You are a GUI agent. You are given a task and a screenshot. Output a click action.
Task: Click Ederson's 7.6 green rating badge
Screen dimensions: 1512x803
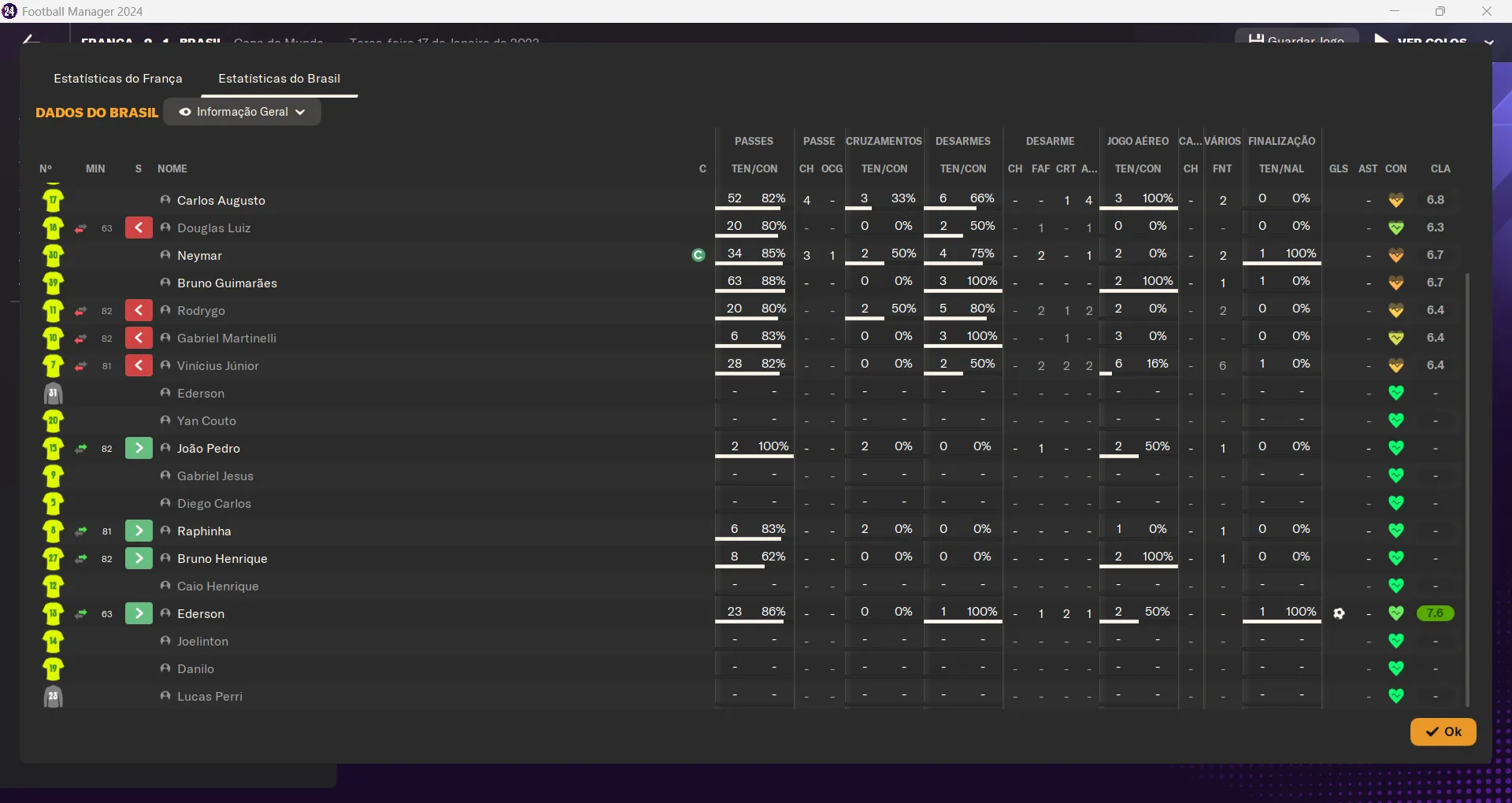pos(1435,613)
